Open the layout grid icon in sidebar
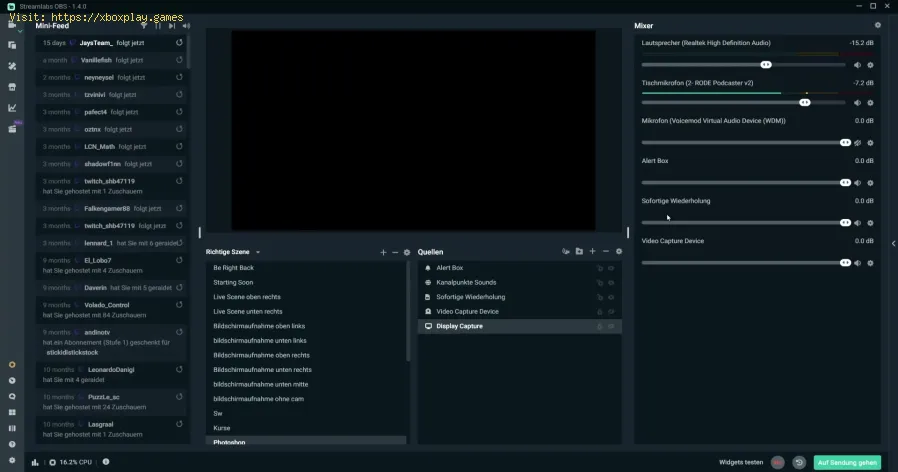This screenshot has width=898, height=472. point(12,412)
